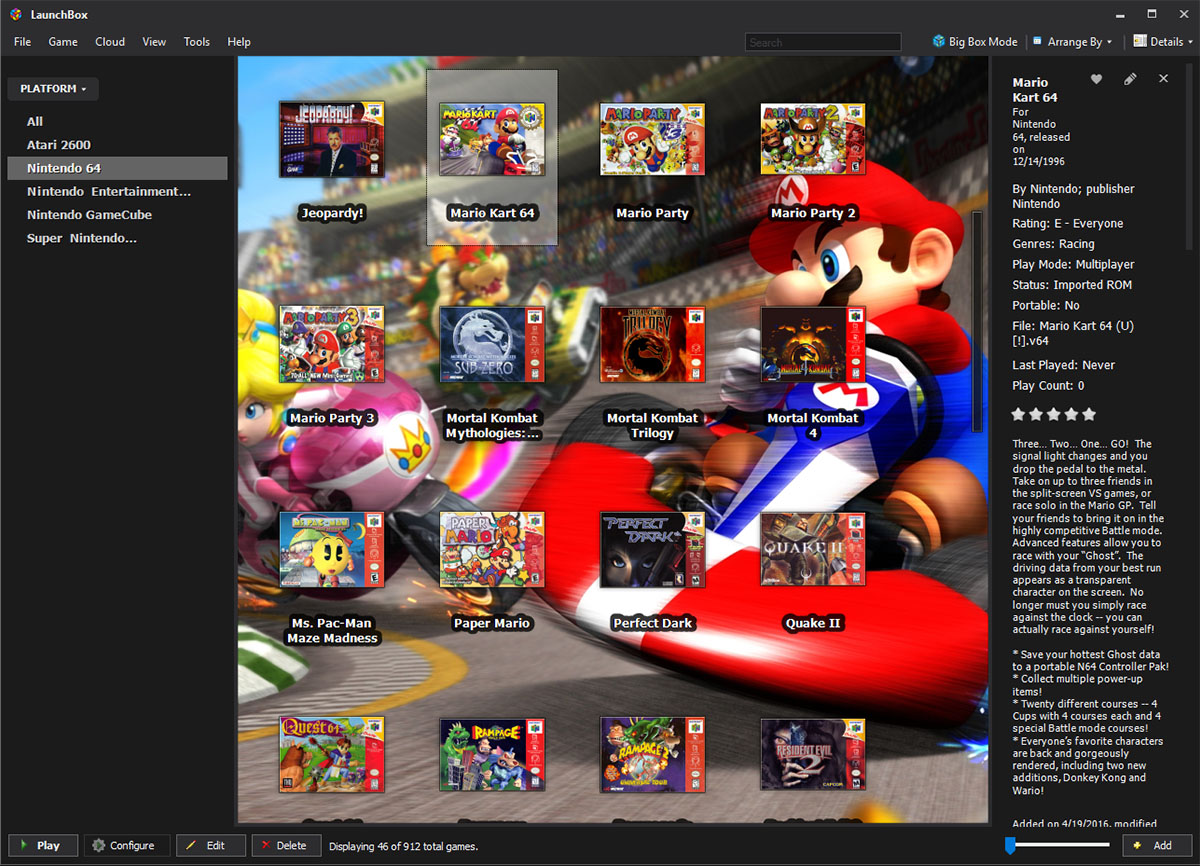Viewport: 1200px width, 866px height.
Task: Click the Delete button
Action: coord(287,845)
